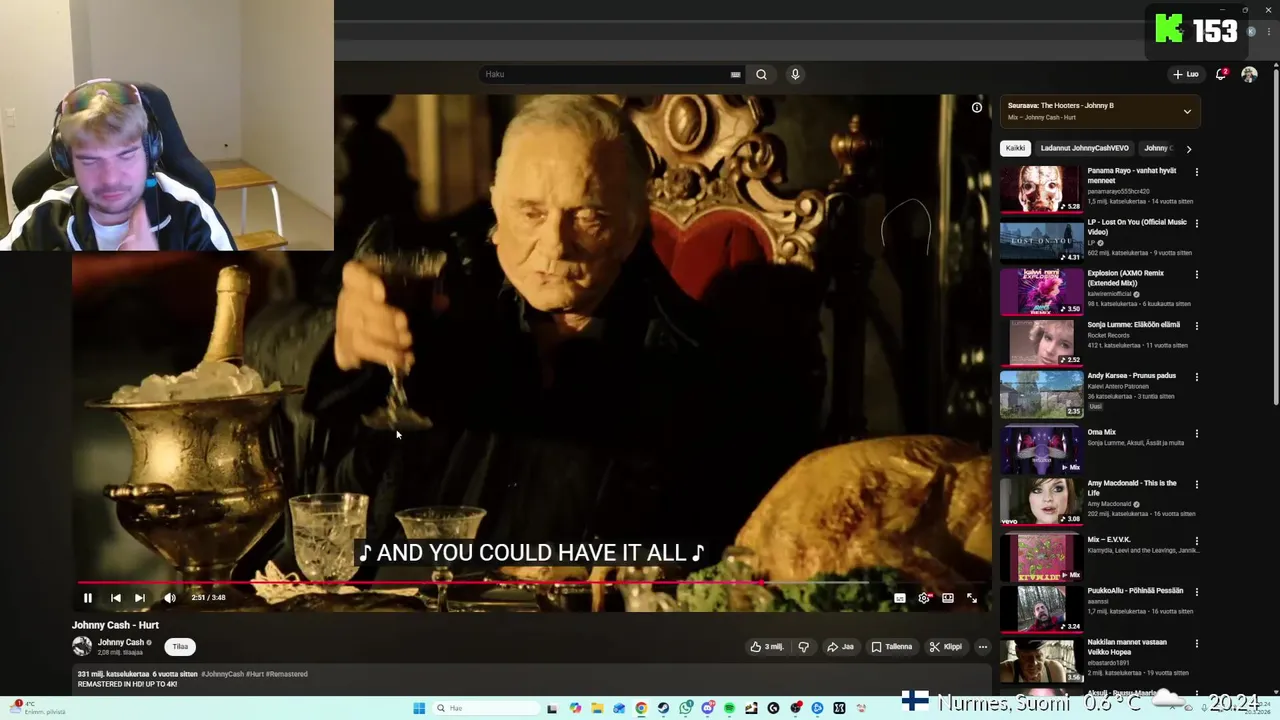Viewport: 1280px width, 720px height.
Task: Open options menu for Explosion AXMO Remix
Action: click(x=1197, y=274)
